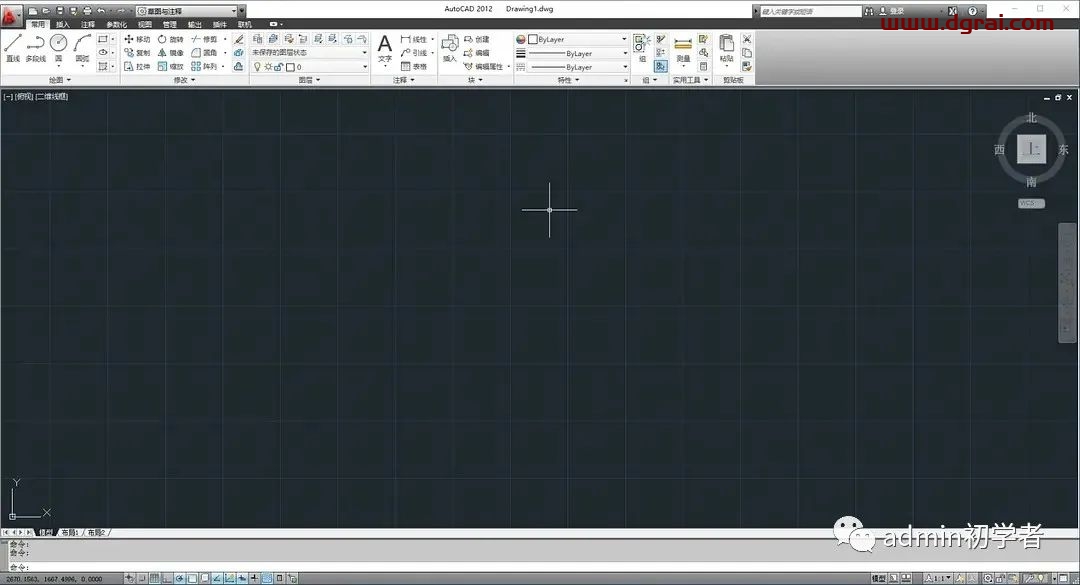Toggle the layer on/off lightbulb icon
1080x585 pixels.
256,67
